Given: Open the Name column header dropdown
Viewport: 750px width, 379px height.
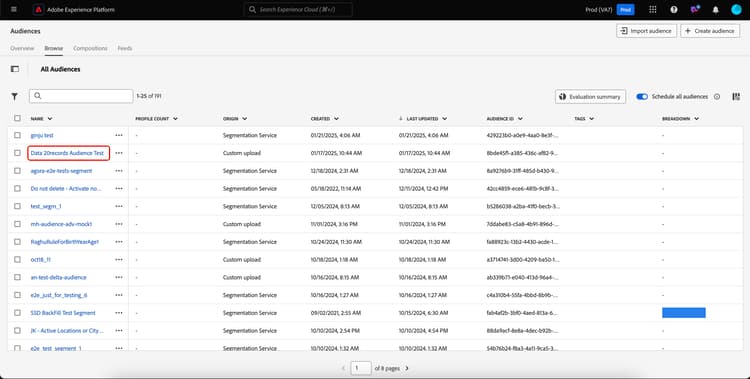Looking at the screenshot, I should pos(50,119).
